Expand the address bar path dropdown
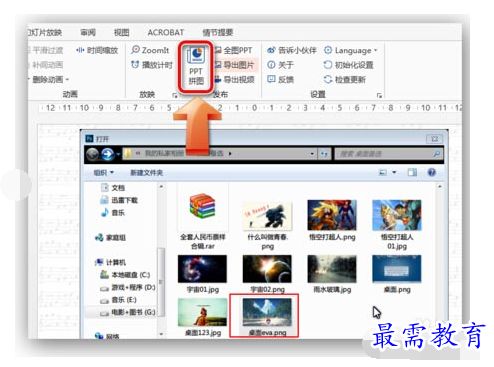The width and height of the screenshot is (494, 367). tap(312, 154)
